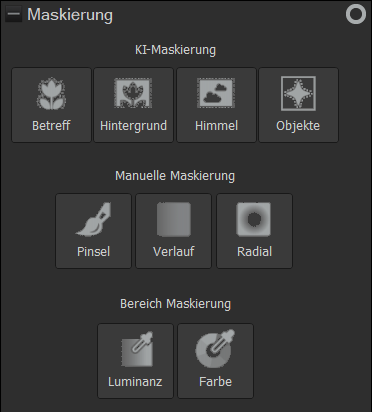Click the Objekte text label

click(x=298, y=126)
